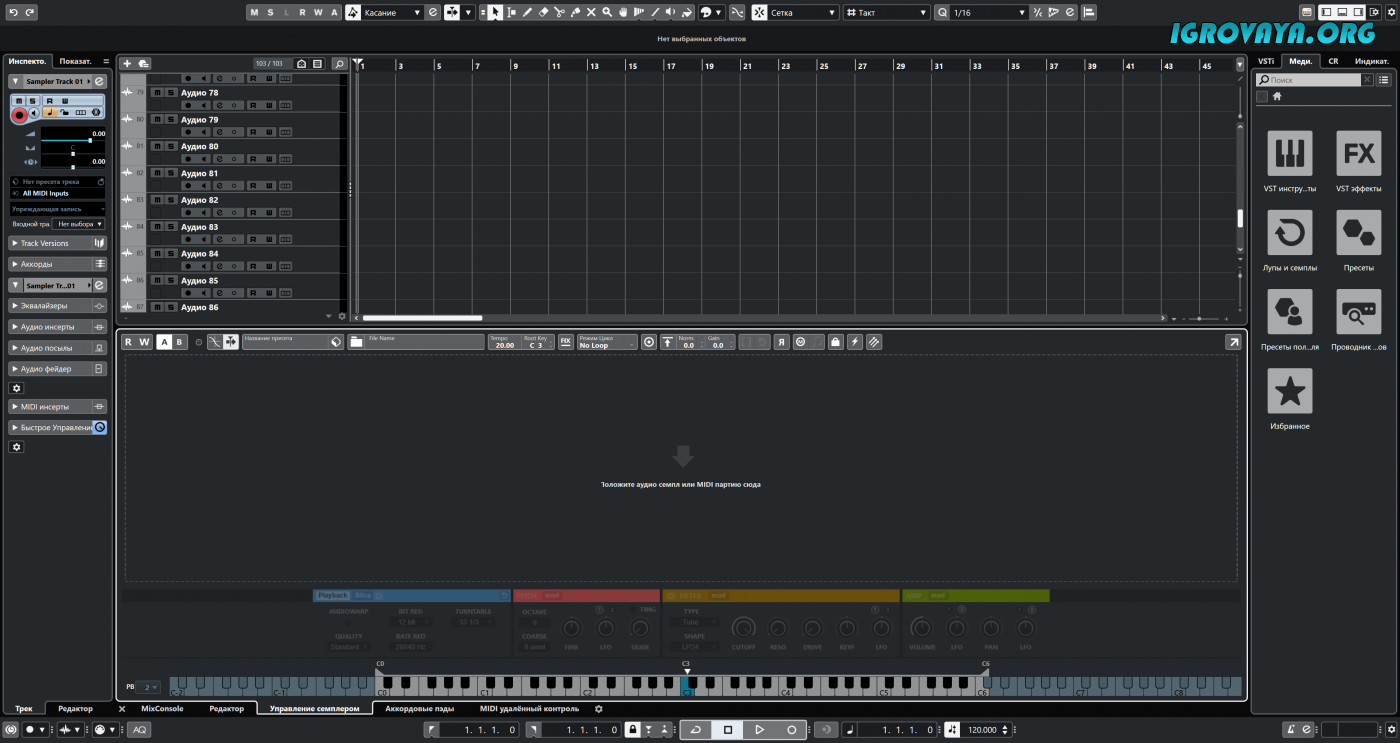Open the Касание automation mode dropdown
This screenshot has width=1400, height=743.
click(x=392, y=12)
